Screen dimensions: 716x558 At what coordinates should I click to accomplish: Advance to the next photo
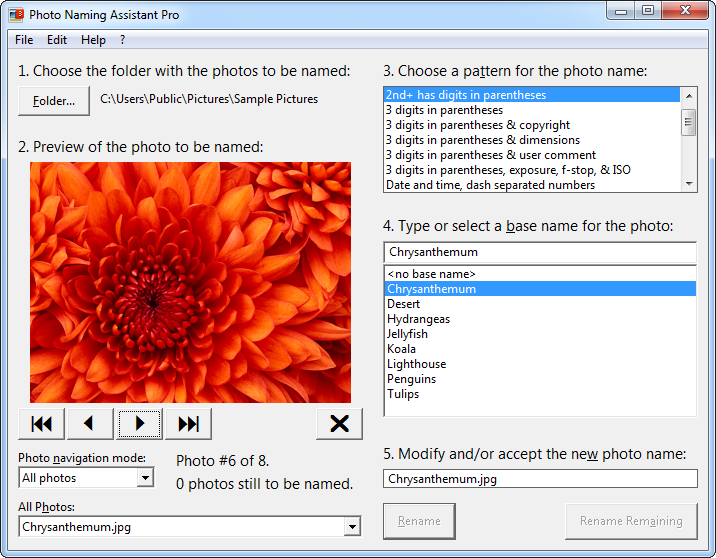pos(139,424)
